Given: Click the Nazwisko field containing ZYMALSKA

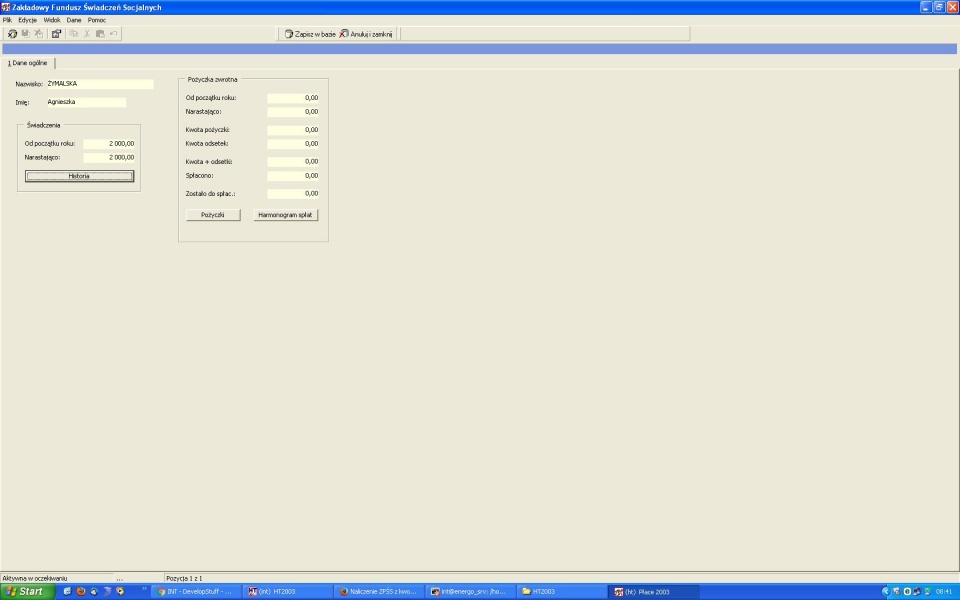Looking at the screenshot, I should point(100,84).
